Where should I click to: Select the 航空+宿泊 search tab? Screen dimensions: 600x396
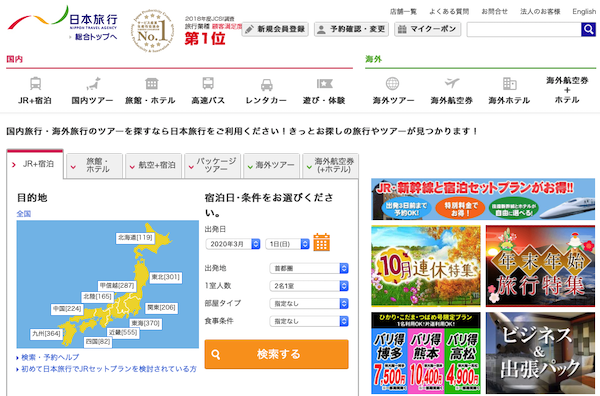pyautogui.click(x=153, y=165)
